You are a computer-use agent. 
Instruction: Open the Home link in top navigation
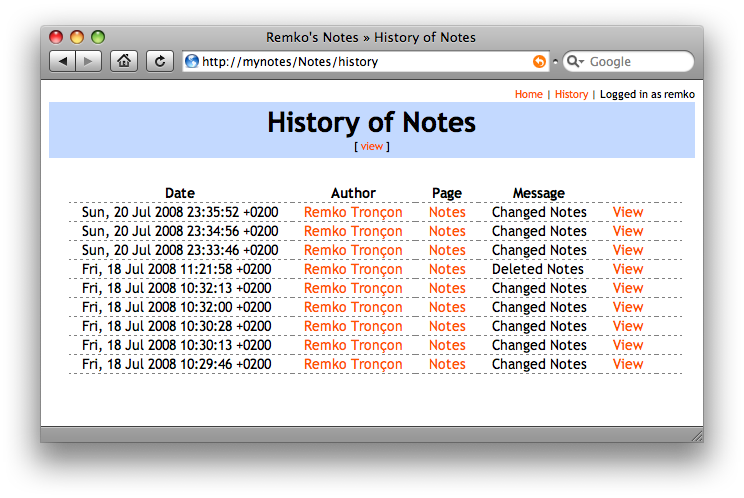pos(528,94)
